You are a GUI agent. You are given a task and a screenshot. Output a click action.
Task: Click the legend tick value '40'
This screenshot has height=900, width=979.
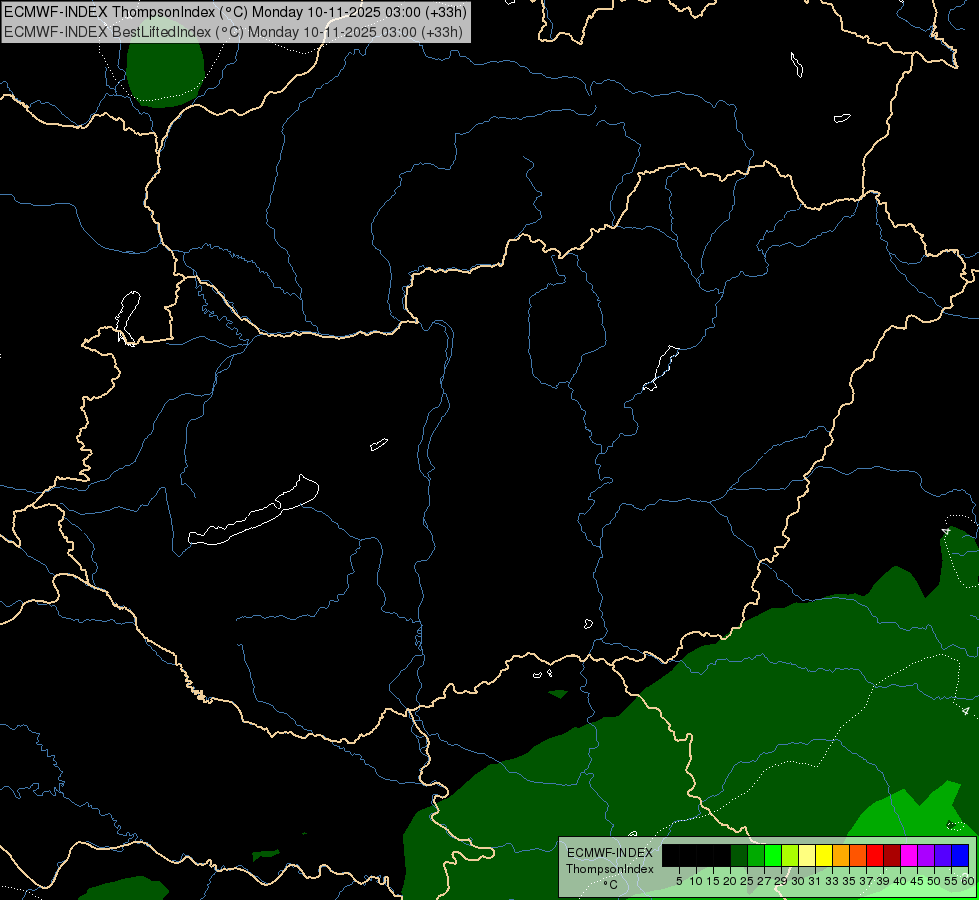coord(900,881)
